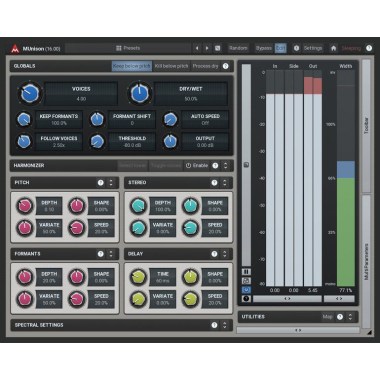Go to the next preset arrow
Image resolution: width=380 pixels, height=380 pixels.
click(x=207, y=48)
